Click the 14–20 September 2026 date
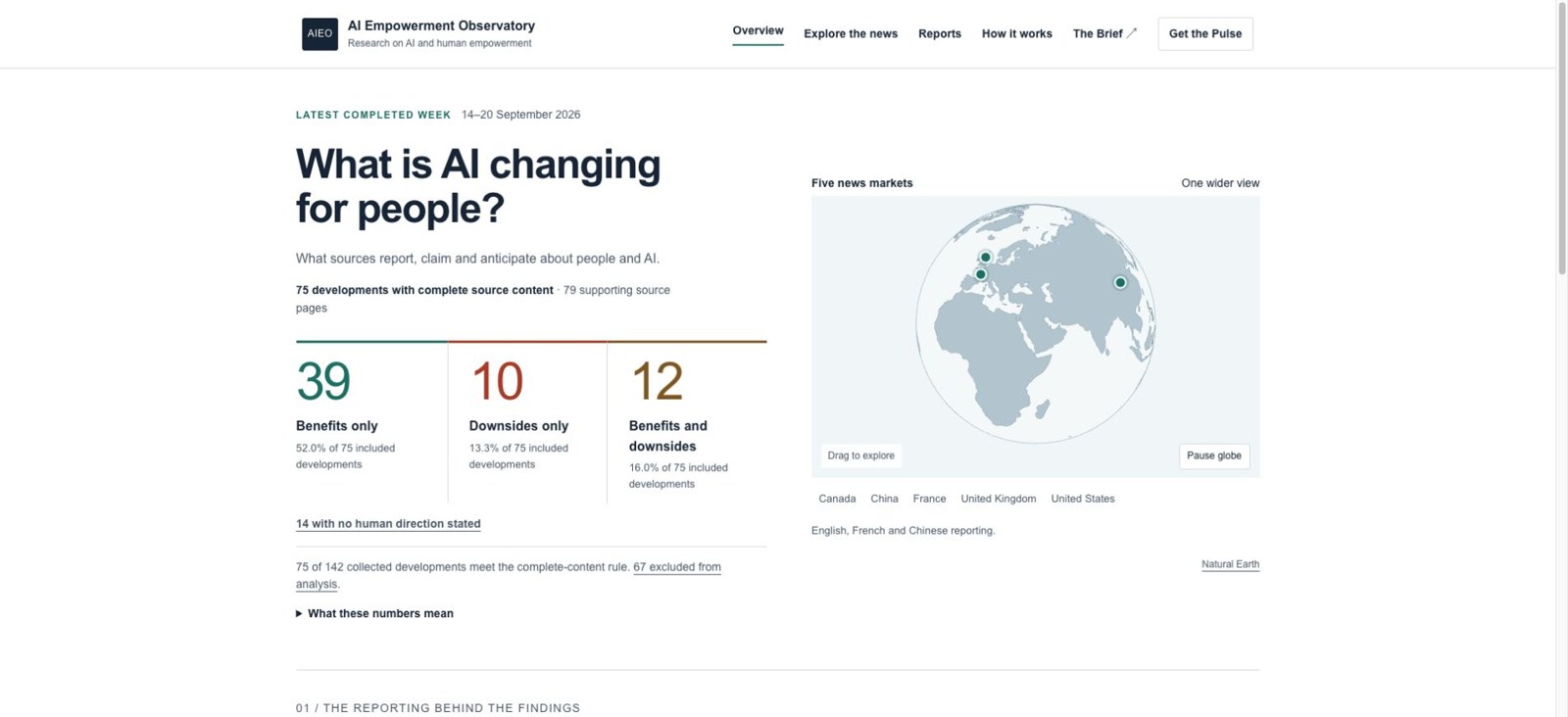Viewport: 1568px width, 717px height. [x=520, y=115]
